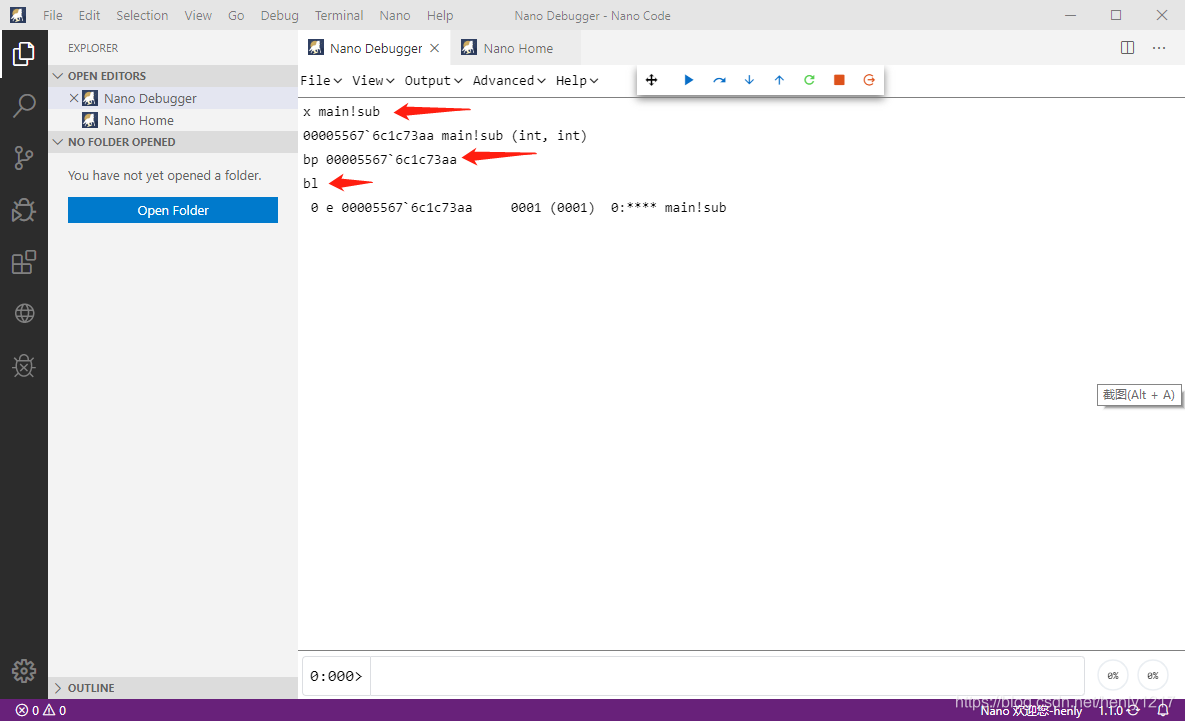The height and width of the screenshot is (721, 1185).
Task: Close the Nano Debugger tab
Action: [435, 48]
